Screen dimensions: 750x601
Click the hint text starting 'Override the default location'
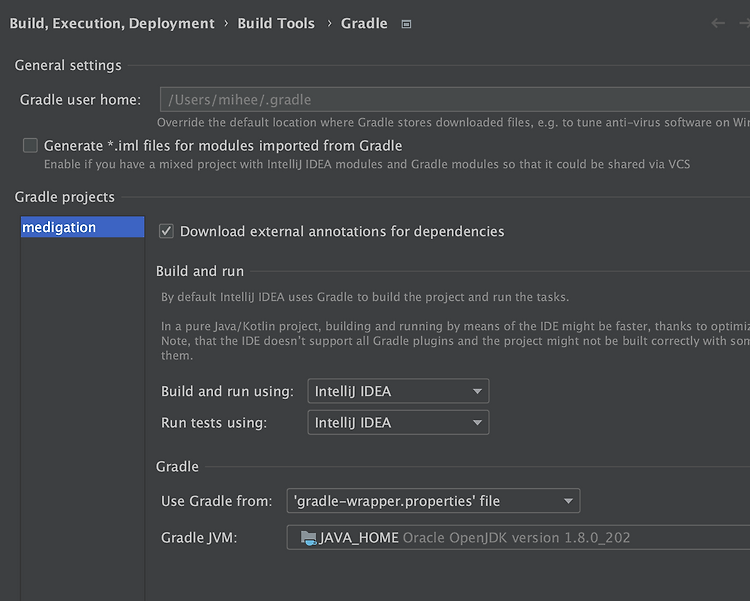click(453, 122)
